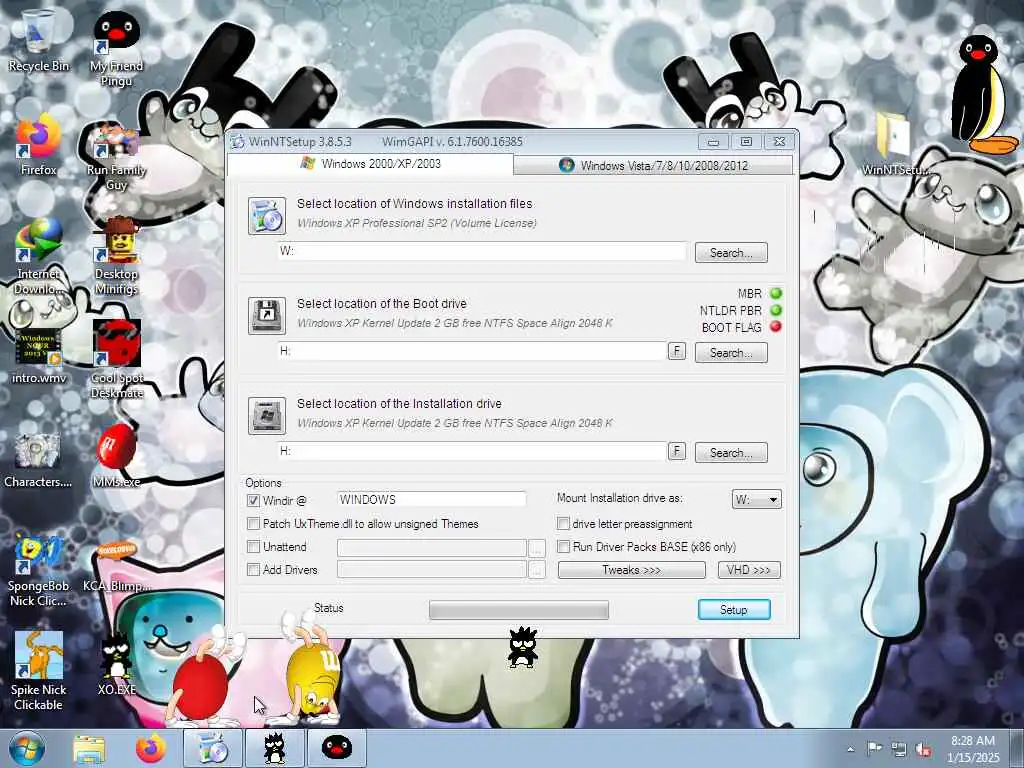Open My Friend Pingu desktop shortcut
The height and width of the screenshot is (768, 1024).
(x=116, y=47)
